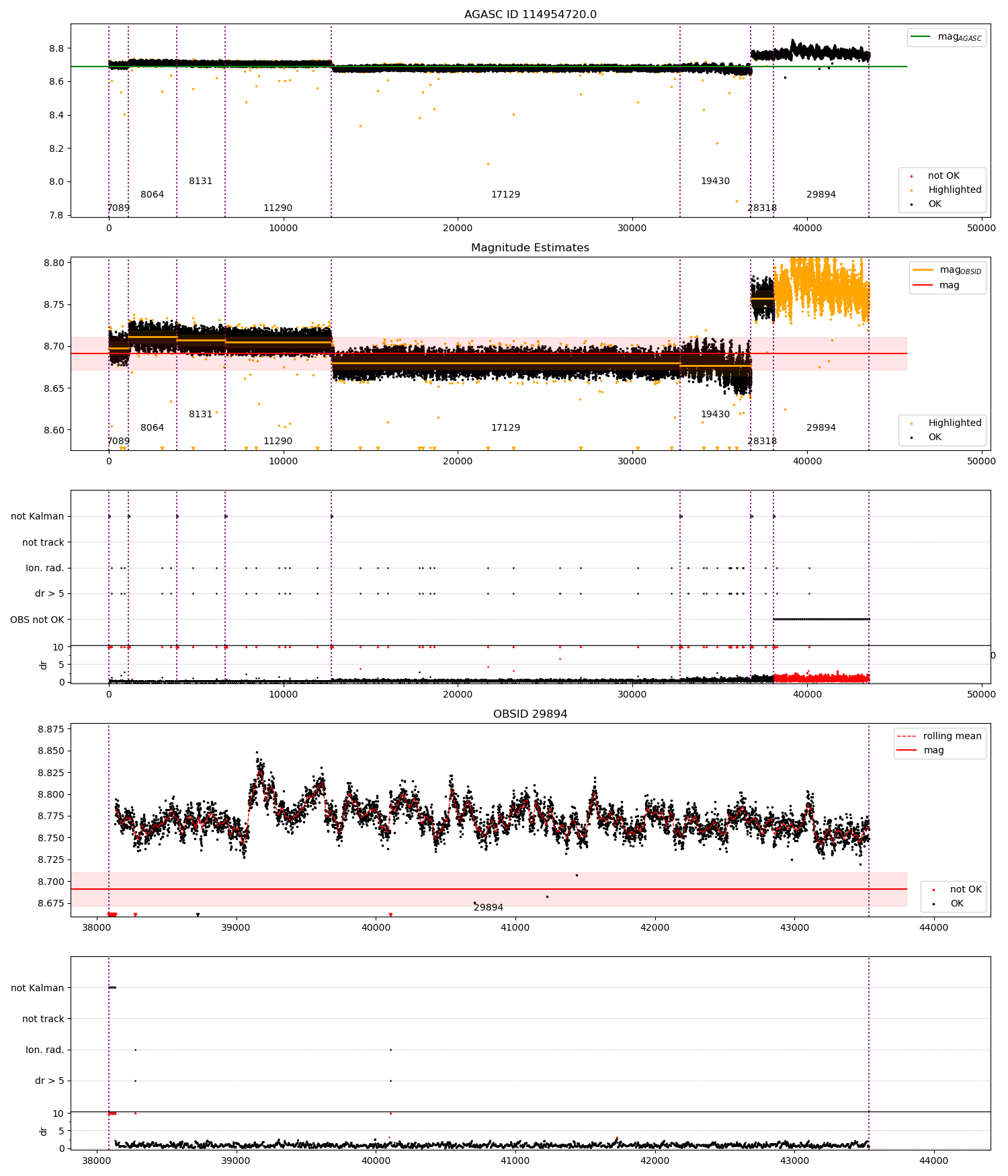
Task: Click 'Ion. rad.' label in the bottom panel
Action: (45, 1050)
